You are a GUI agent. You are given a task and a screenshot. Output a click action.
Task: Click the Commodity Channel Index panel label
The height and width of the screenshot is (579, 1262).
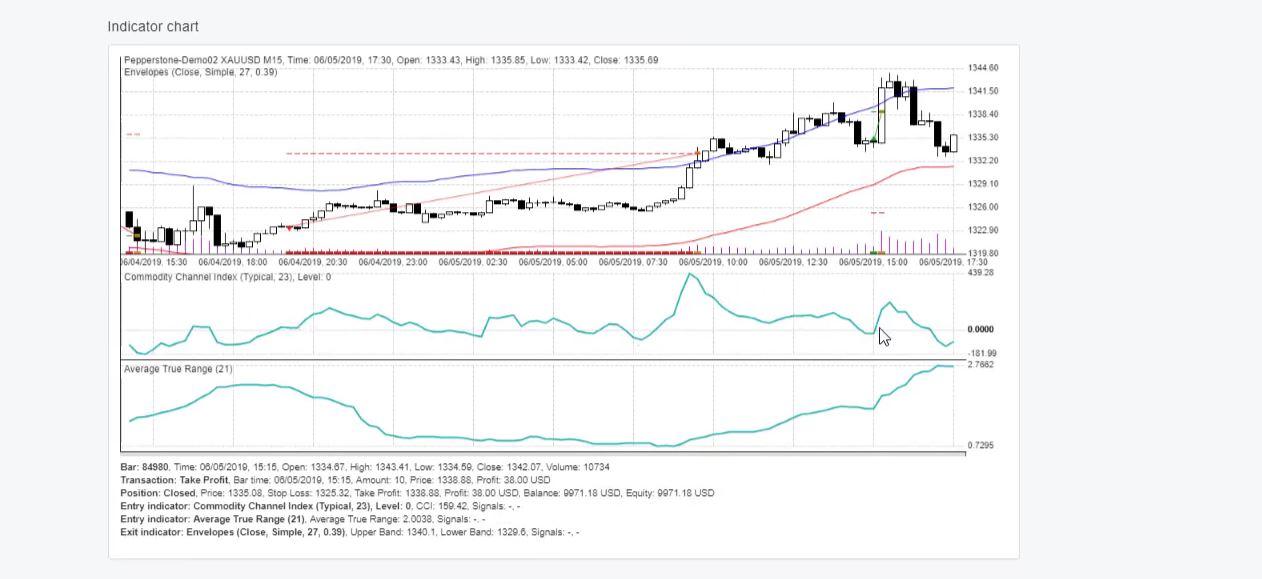tap(227, 276)
